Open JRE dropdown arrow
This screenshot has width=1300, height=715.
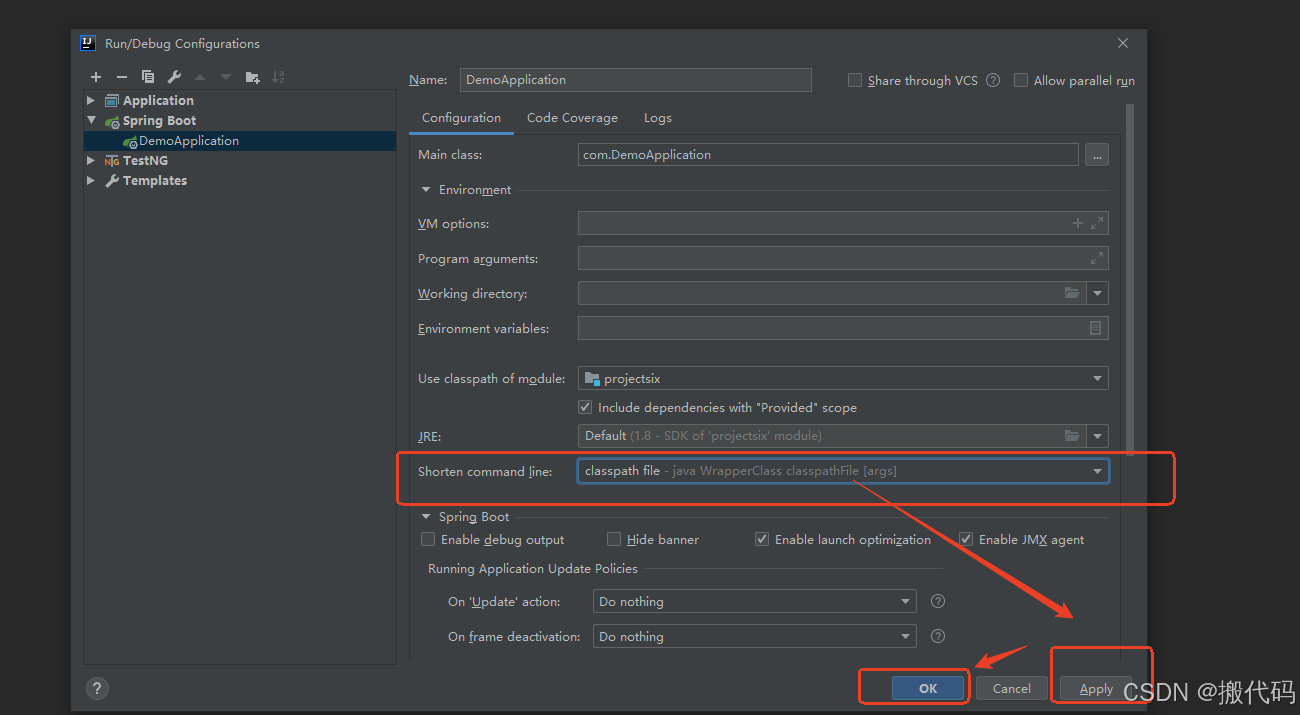(x=1098, y=436)
